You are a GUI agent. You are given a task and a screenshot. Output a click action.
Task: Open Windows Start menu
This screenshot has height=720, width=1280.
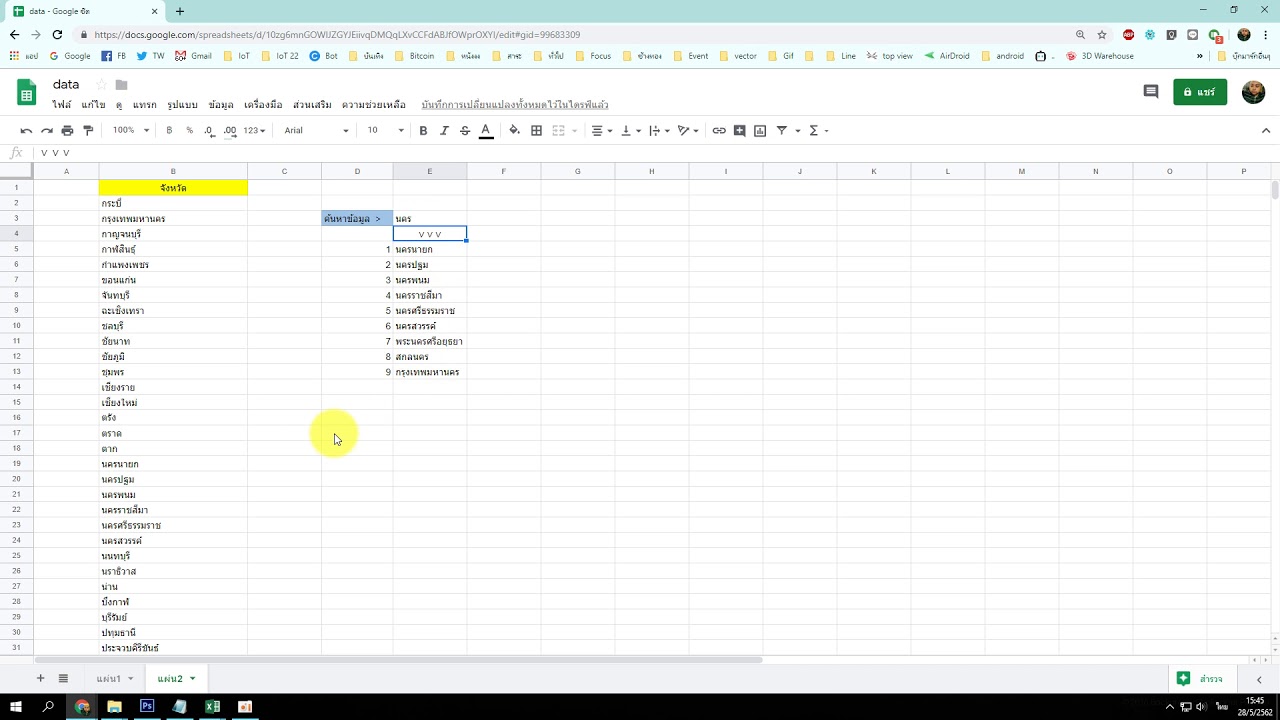[x=16, y=706]
